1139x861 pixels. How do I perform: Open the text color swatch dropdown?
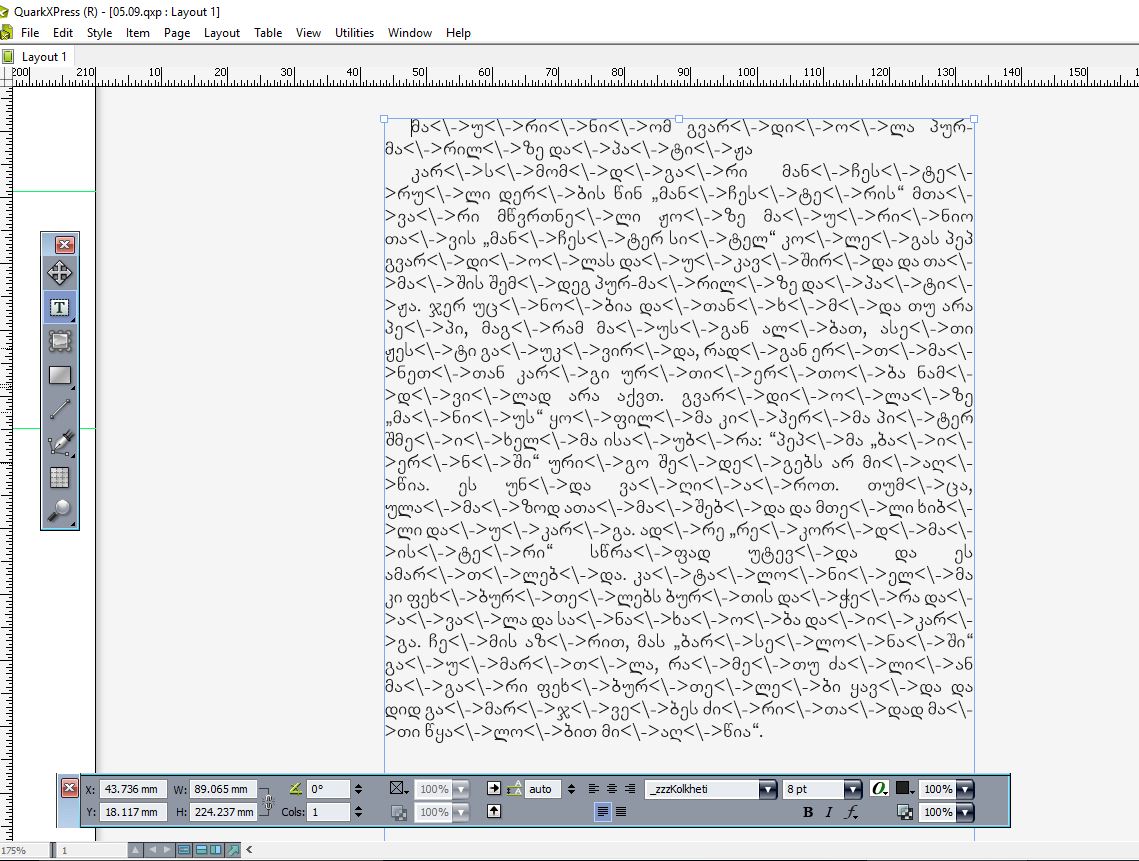905,790
